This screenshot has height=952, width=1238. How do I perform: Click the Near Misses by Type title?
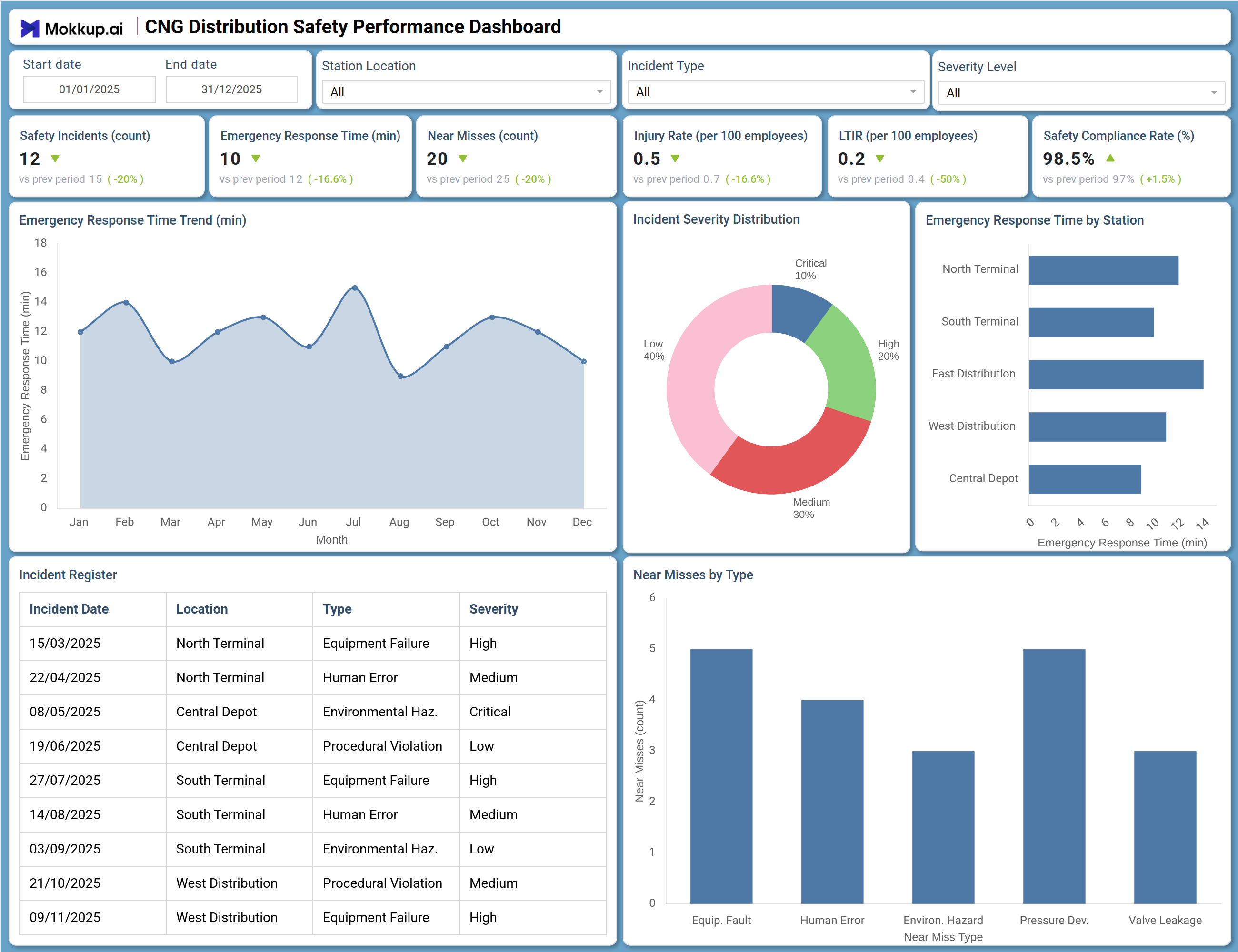[x=693, y=575]
